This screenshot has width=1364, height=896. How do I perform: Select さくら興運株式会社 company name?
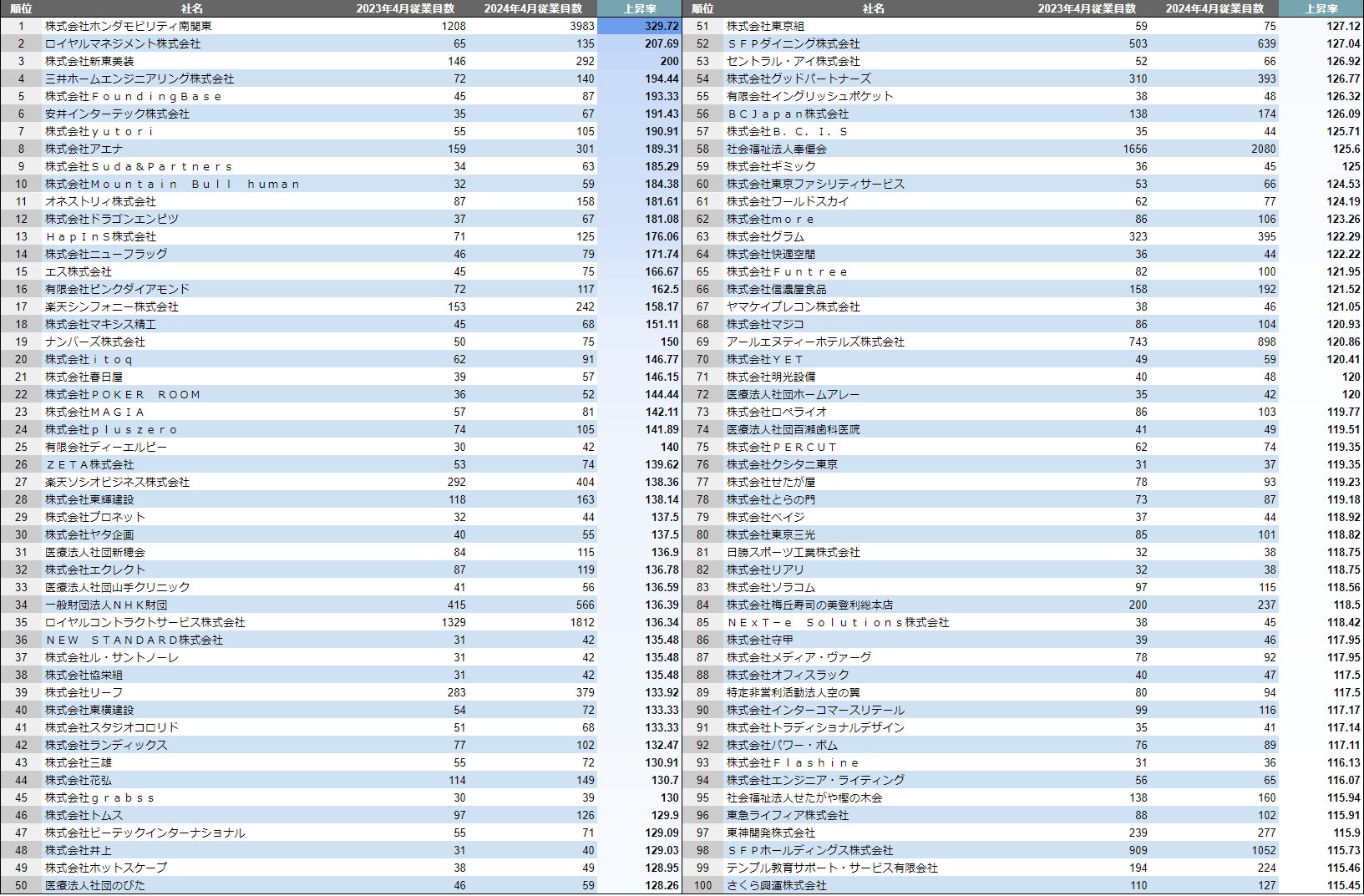pyautogui.click(x=777, y=885)
